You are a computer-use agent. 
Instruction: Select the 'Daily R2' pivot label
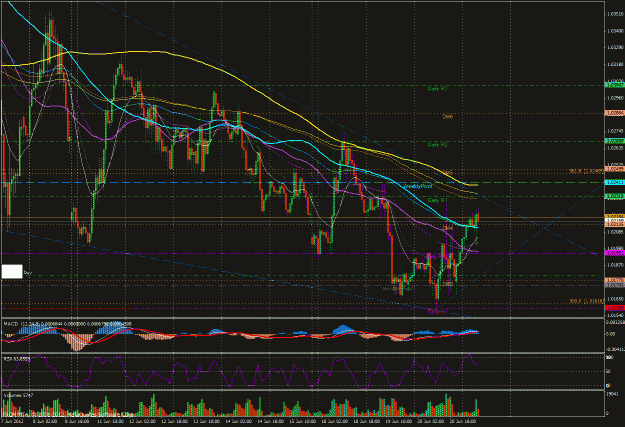pyautogui.click(x=437, y=145)
